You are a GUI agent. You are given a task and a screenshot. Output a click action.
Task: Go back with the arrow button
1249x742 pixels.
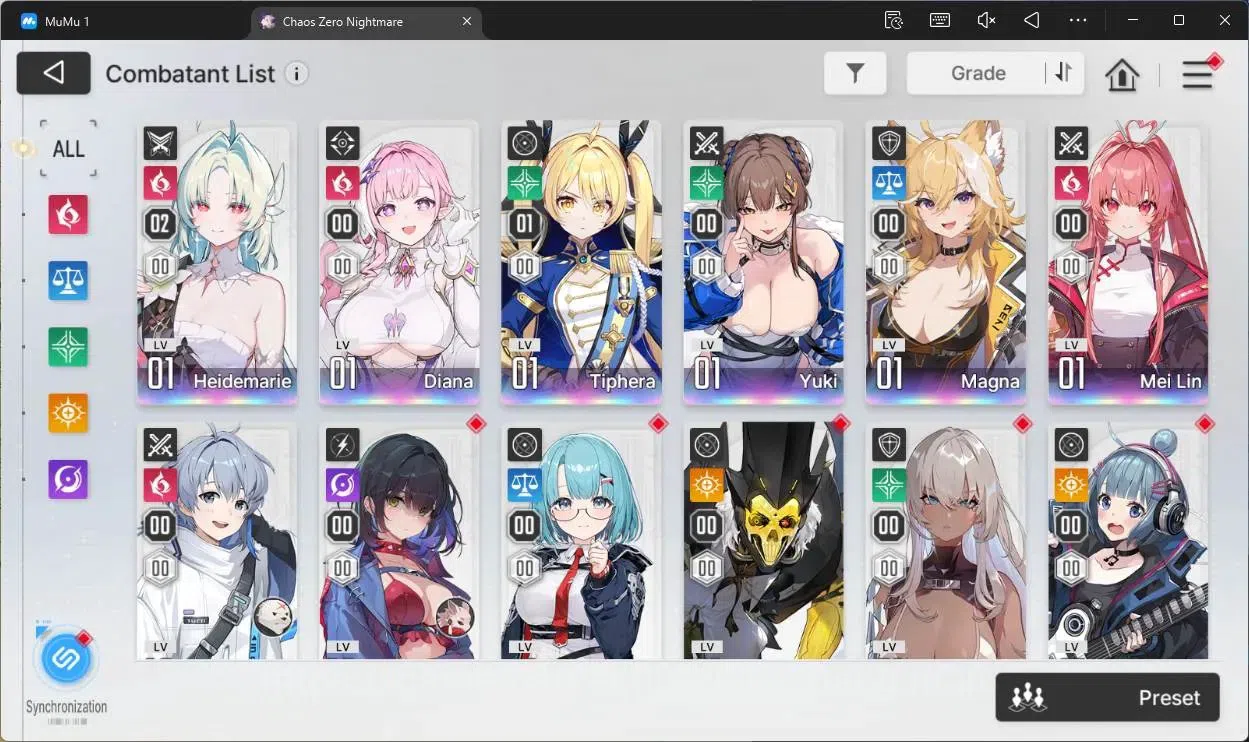54,73
